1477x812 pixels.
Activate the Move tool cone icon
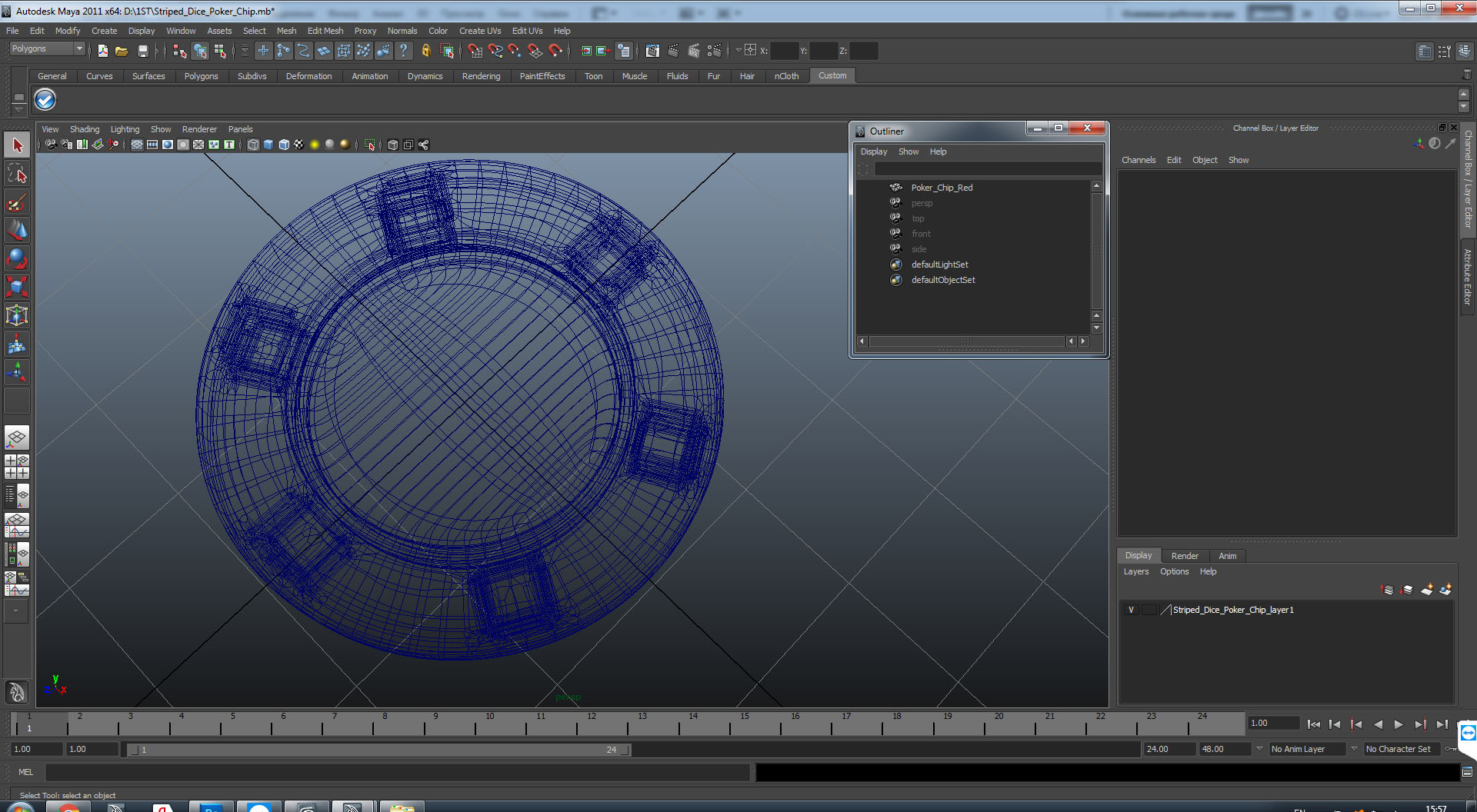17,230
